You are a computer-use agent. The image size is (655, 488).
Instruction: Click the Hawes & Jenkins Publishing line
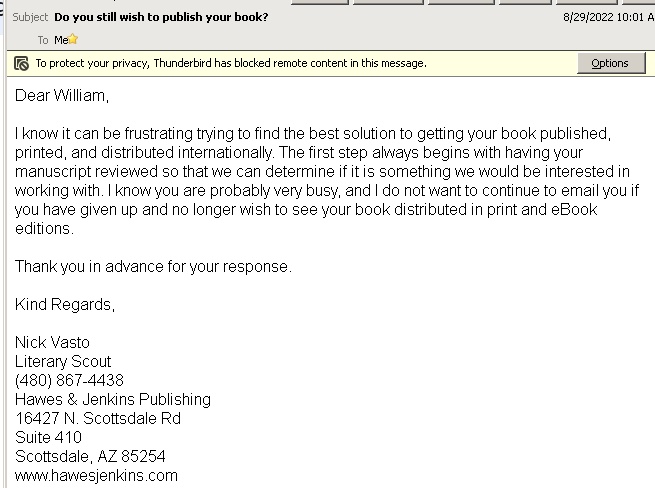tap(113, 400)
